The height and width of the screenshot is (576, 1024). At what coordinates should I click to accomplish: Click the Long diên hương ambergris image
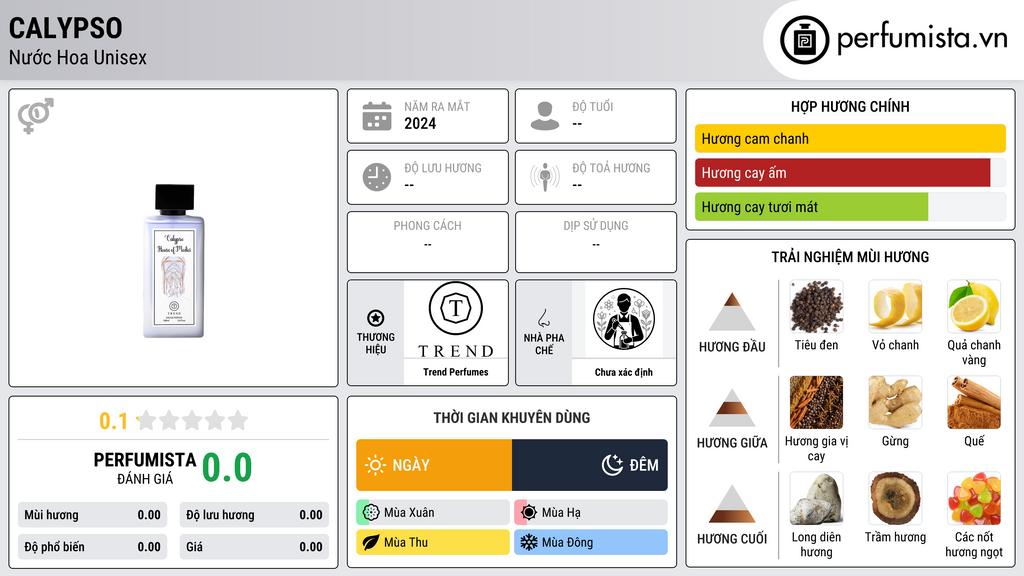(816, 498)
